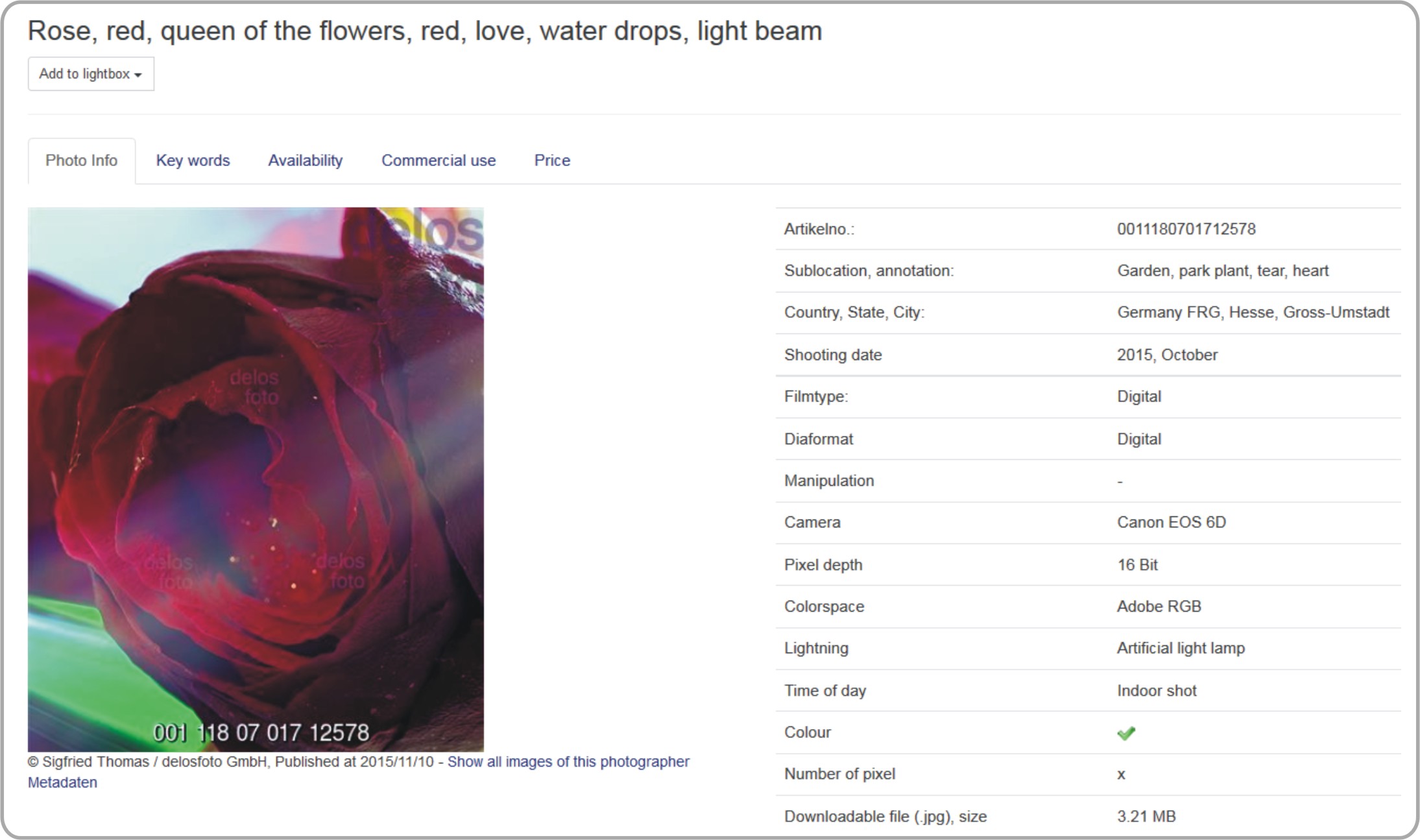This screenshot has height=840, width=1420.
Task: Click the Garden, park plant, tear, heart value
Action: tap(1223, 270)
